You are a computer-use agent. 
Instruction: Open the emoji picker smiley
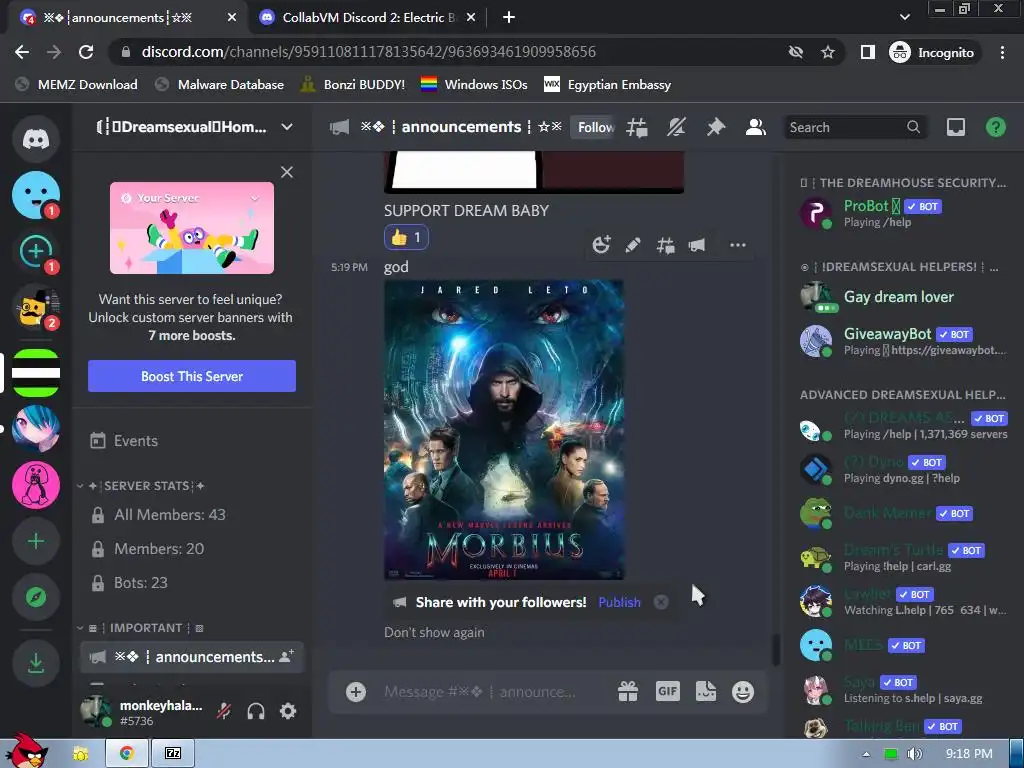click(743, 692)
